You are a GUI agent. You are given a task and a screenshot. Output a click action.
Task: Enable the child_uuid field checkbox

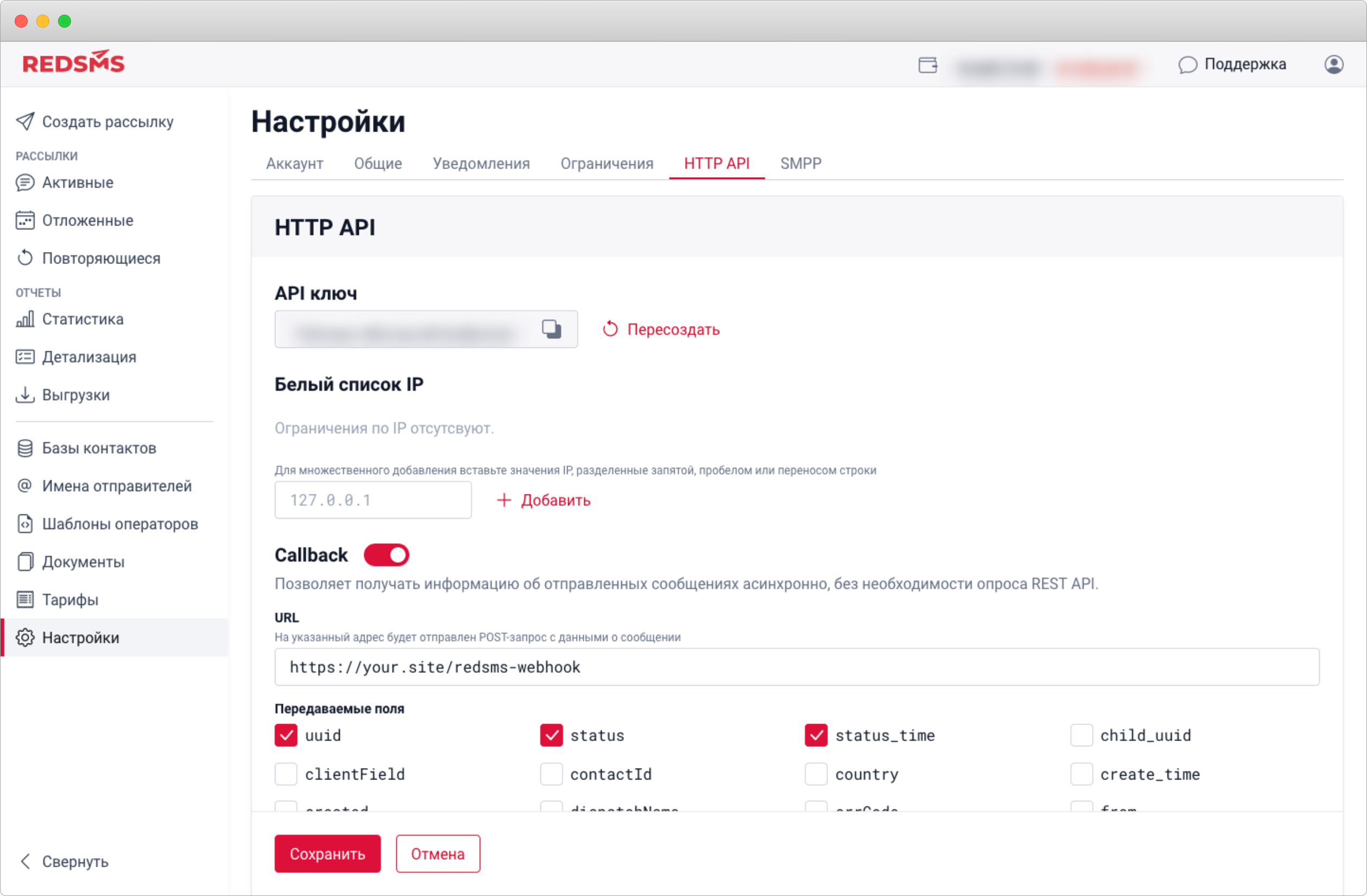[1081, 734]
